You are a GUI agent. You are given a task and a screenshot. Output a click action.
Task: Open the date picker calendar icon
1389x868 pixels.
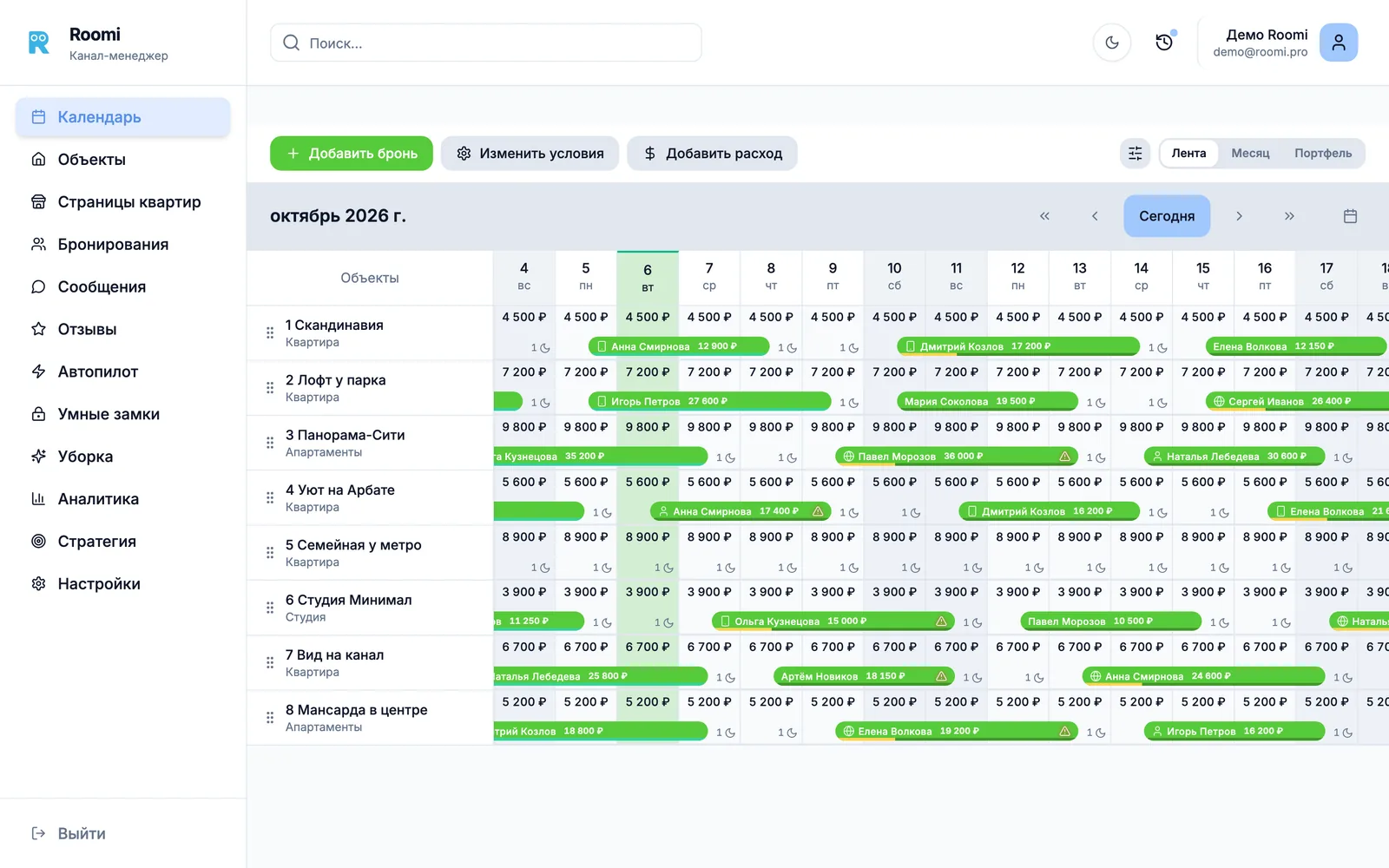[1350, 216]
